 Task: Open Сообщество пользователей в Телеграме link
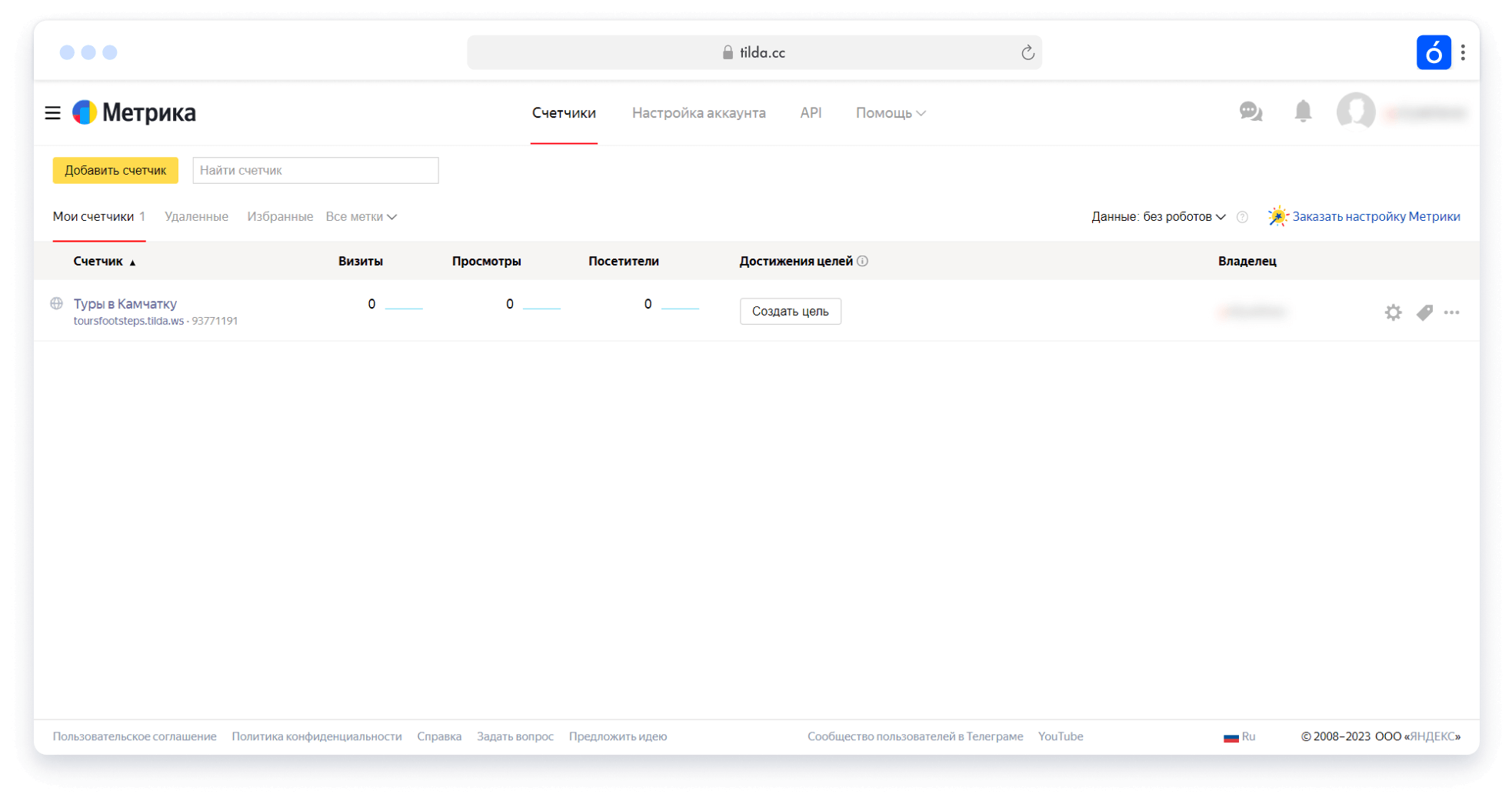click(915, 736)
